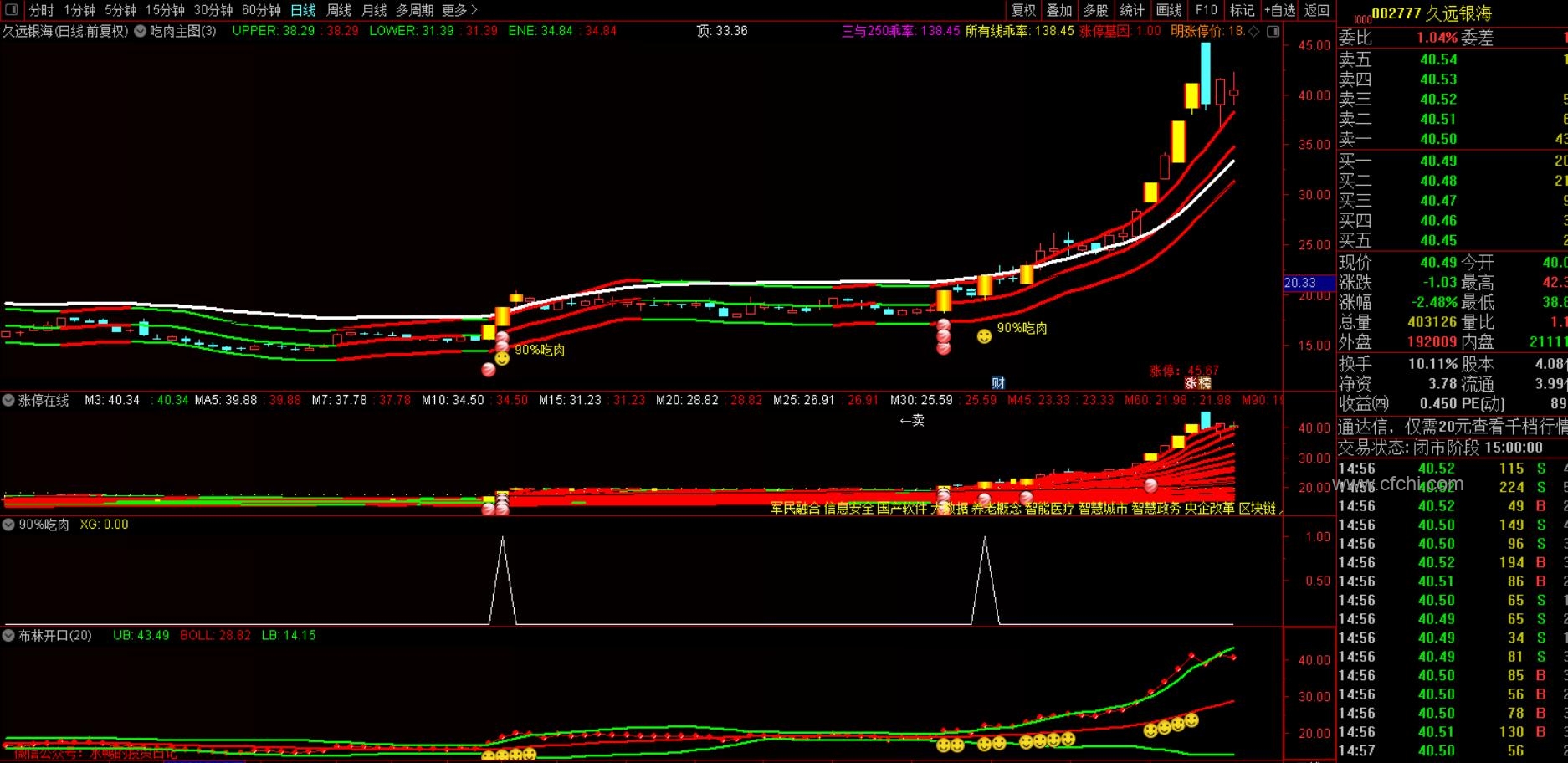Switch to the 1分钟 period tab

point(79,10)
